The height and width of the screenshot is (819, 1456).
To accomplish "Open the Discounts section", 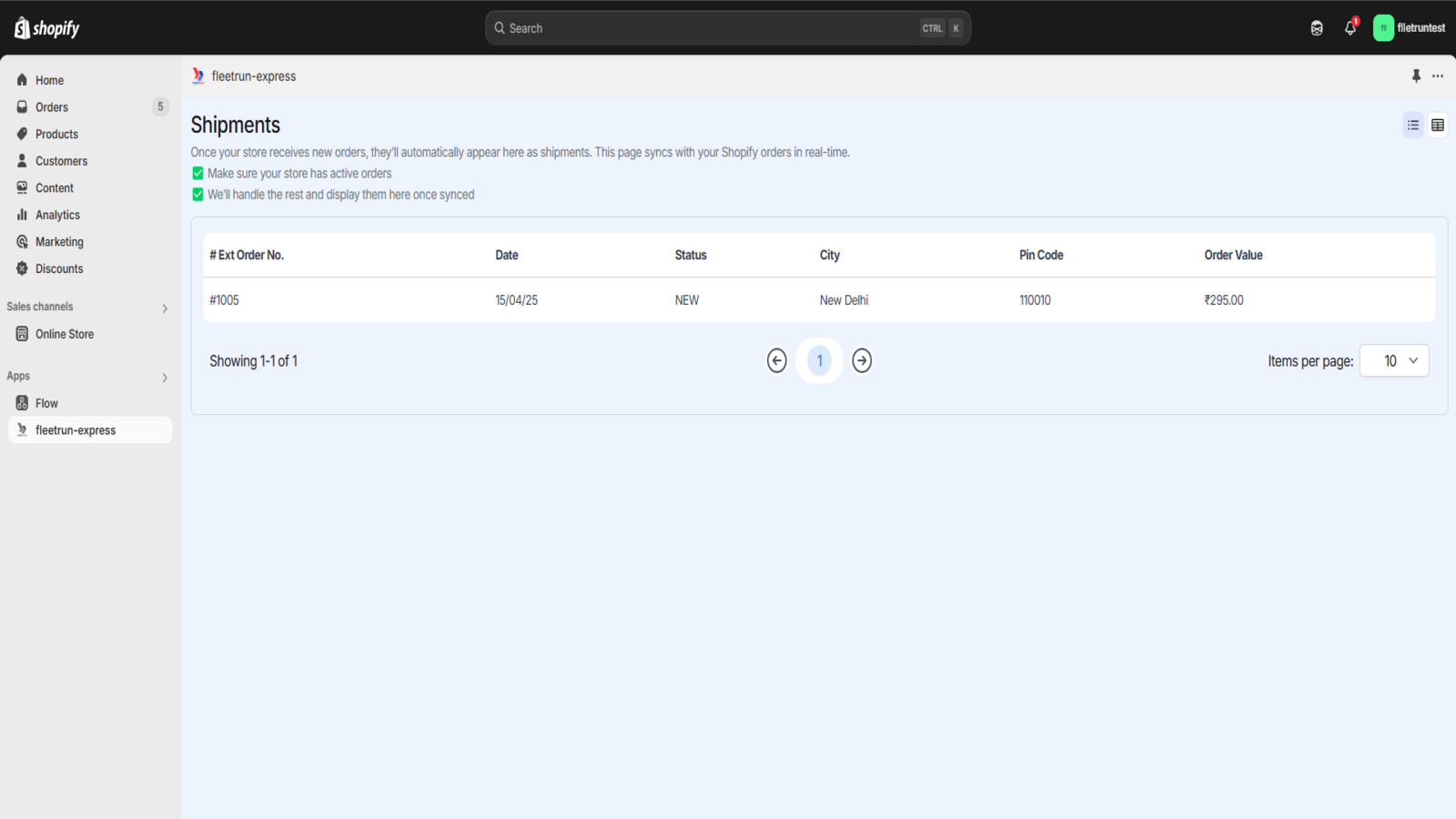I will coord(58,268).
